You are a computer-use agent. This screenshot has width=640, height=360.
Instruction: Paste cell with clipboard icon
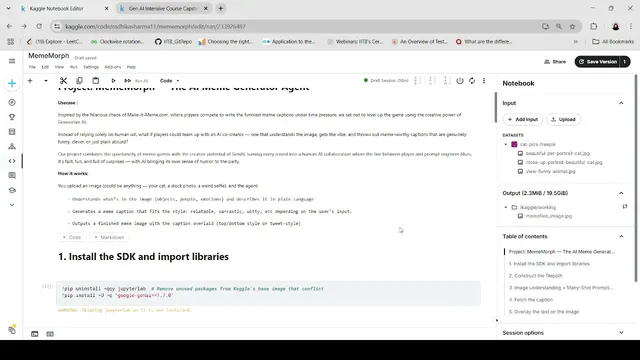click(96, 81)
